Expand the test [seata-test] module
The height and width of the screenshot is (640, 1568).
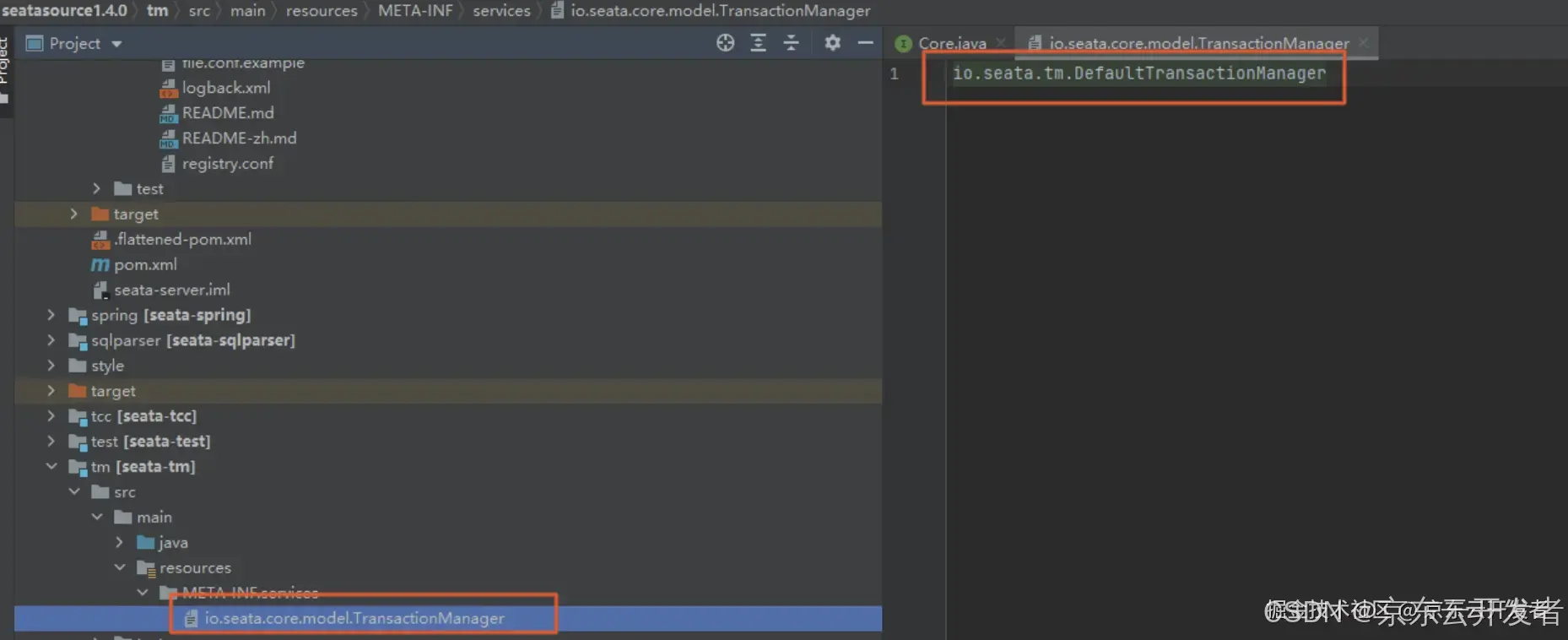pyautogui.click(x=51, y=442)
